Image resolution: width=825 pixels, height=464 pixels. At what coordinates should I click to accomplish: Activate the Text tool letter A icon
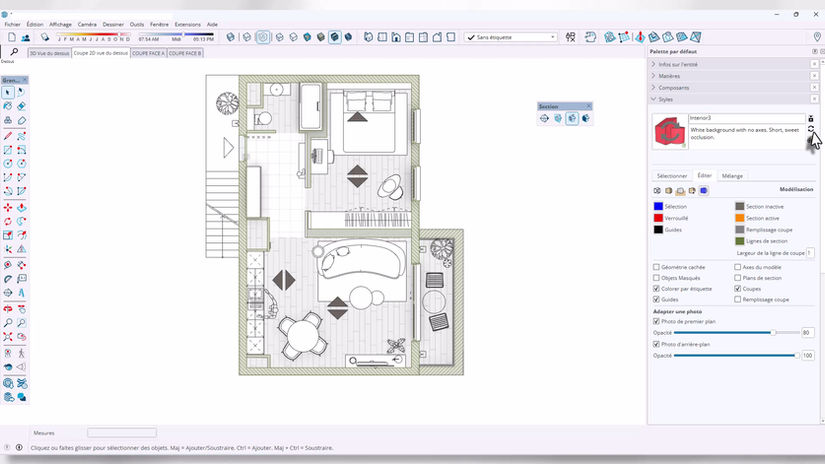(x=22, y=293)
